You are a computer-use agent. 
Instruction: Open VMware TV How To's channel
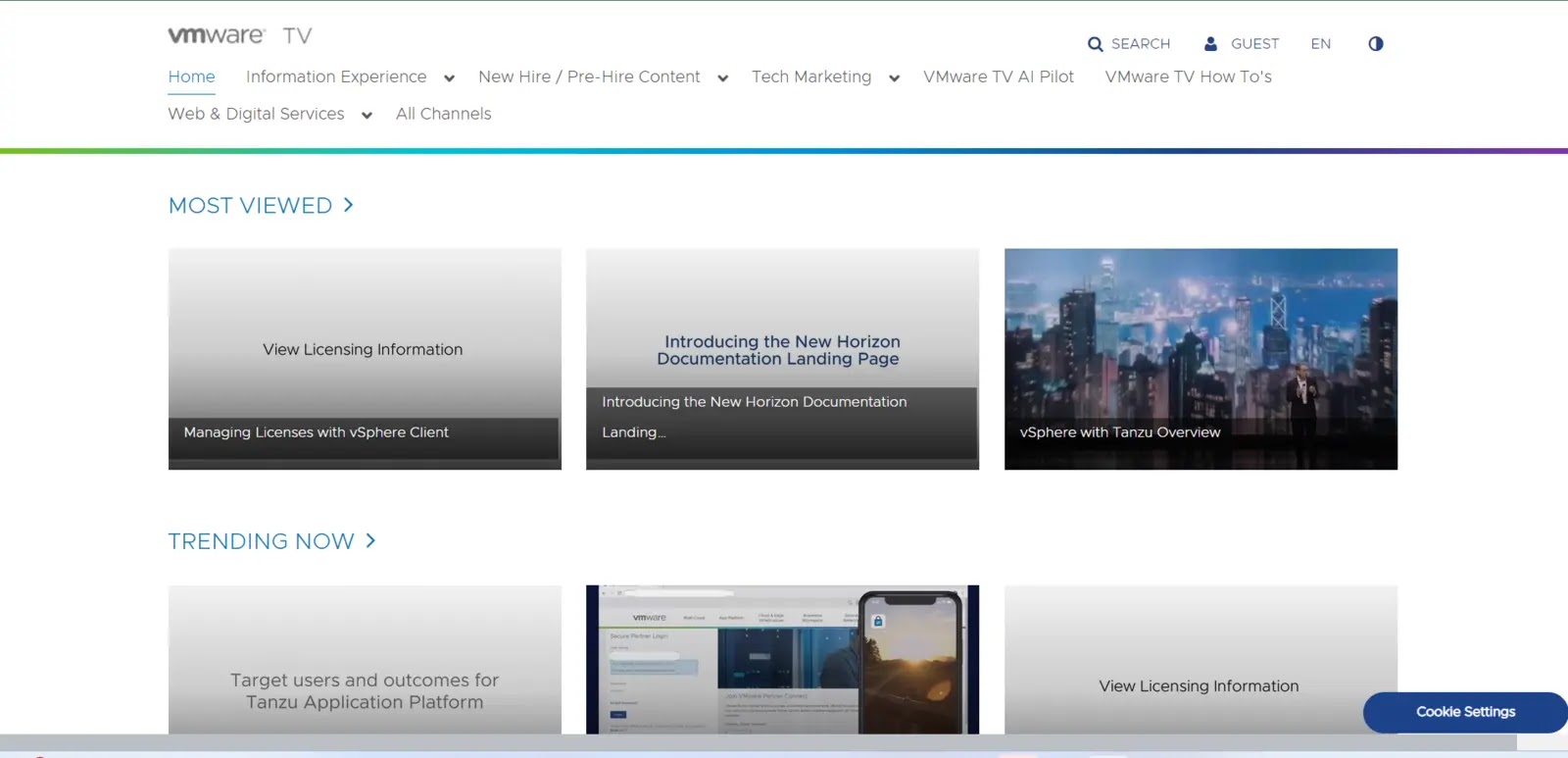click(x=1189, y=76)
